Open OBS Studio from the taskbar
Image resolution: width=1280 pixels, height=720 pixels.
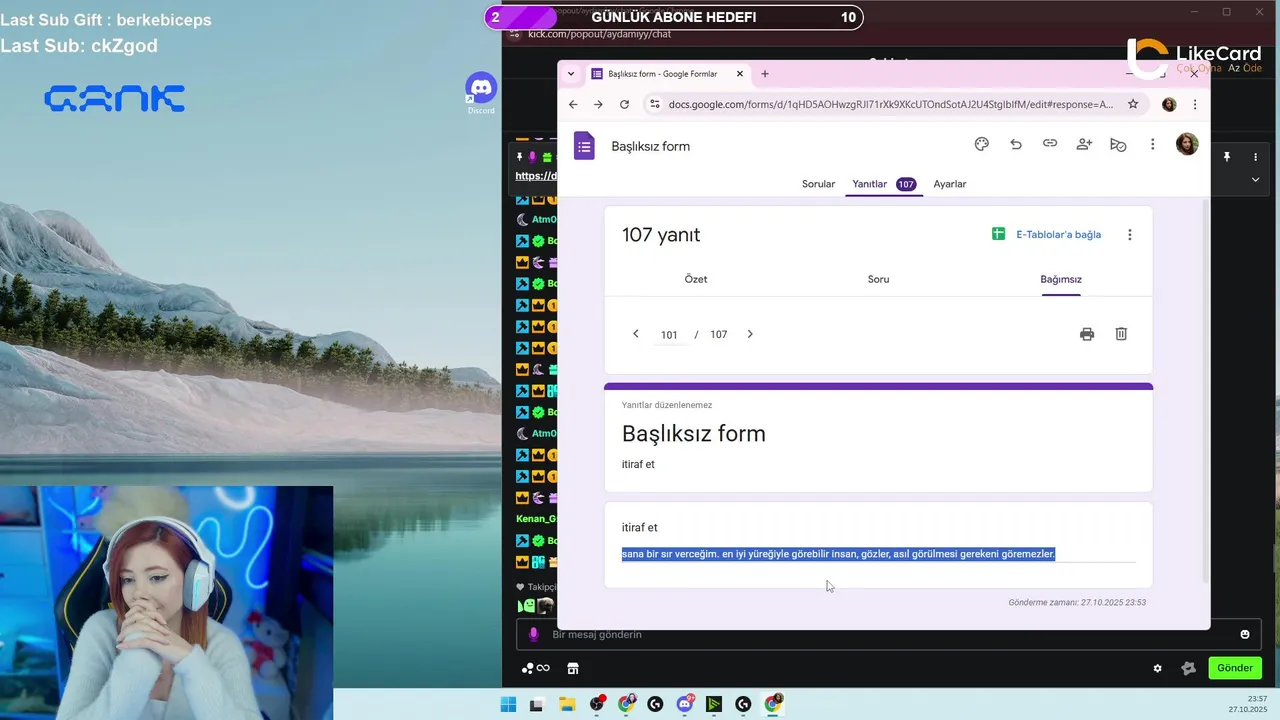click(x=597, y=704)
